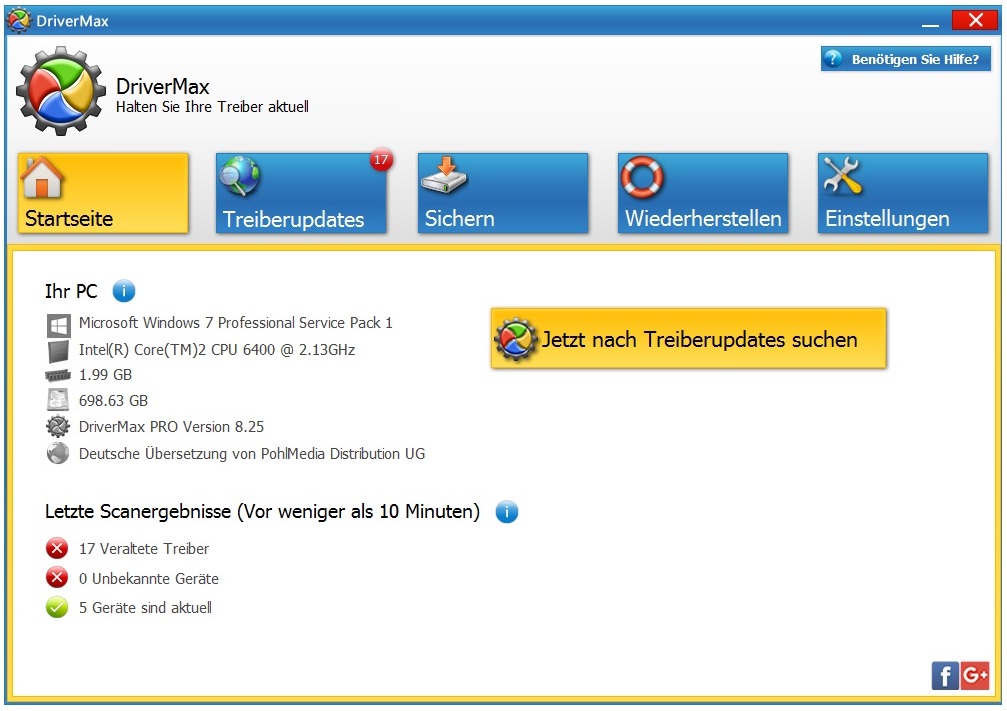Click the hard disk icon beside 698.63 GB
This screenshot has width=1007, height=711.
pyautogui.click(x=58, y=400)
